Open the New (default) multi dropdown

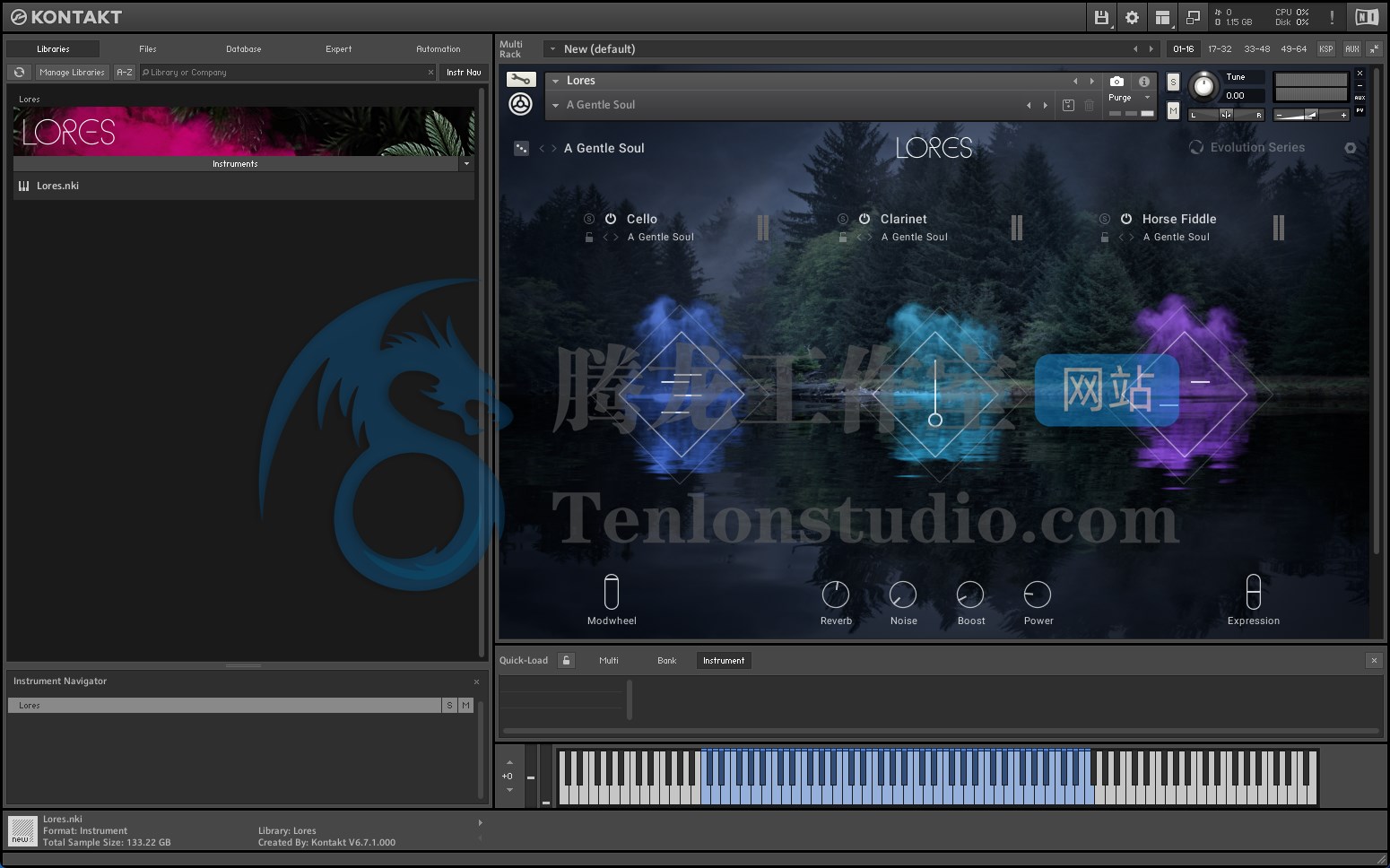(x=552, y=49)
